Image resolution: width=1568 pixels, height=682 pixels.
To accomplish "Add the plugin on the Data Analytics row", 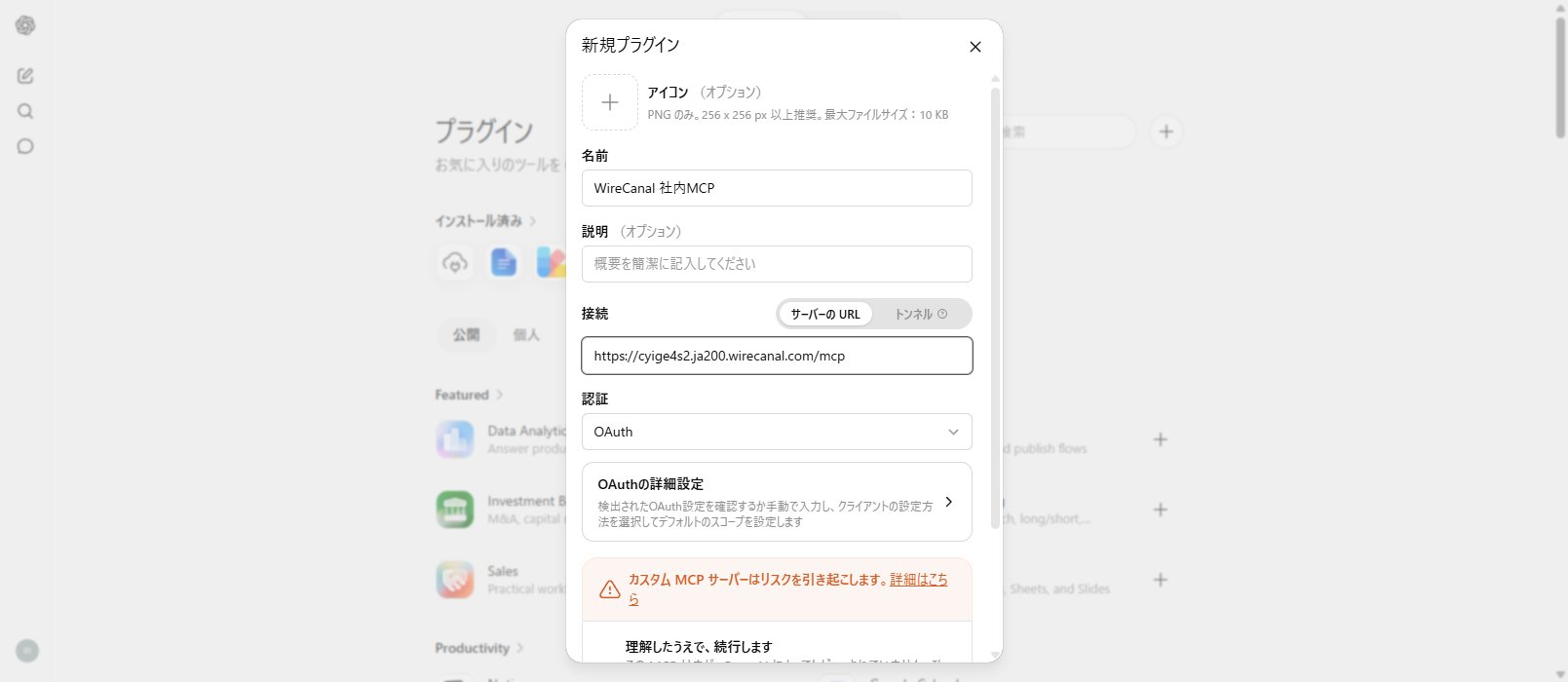I will 1160,439.
